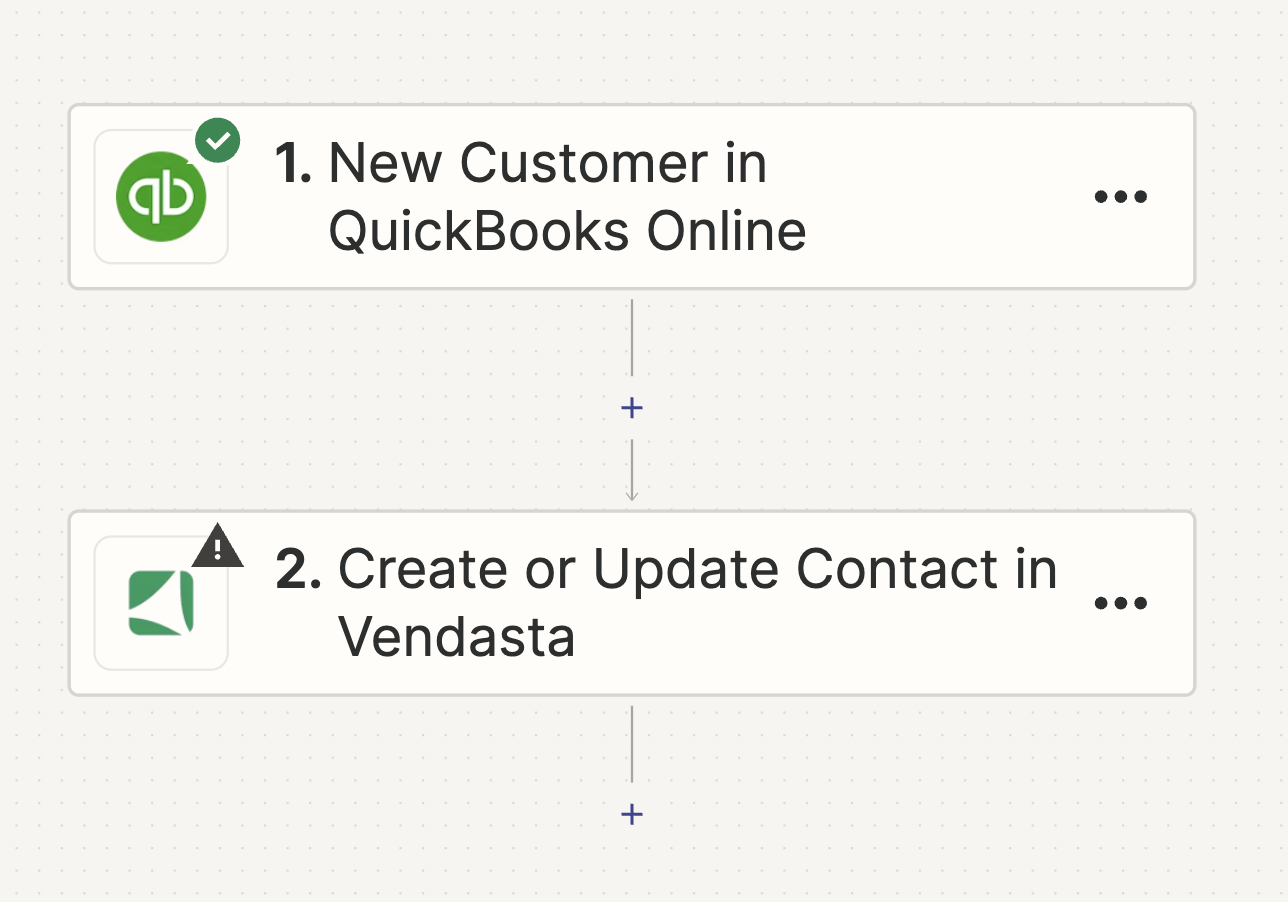Add a step between steps 1 and 2
The width and height of the screenshot is (1288, 902).
632,408
